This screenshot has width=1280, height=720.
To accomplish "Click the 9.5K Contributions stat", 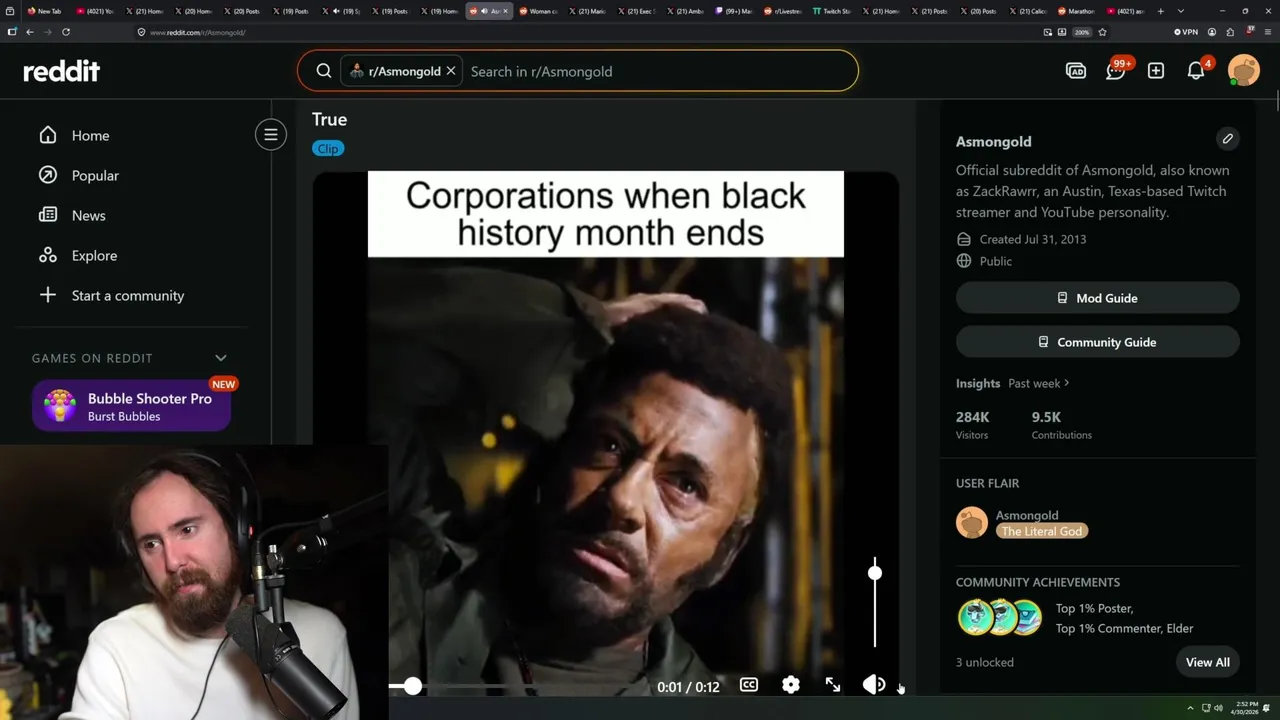I will coord(1061,425).
